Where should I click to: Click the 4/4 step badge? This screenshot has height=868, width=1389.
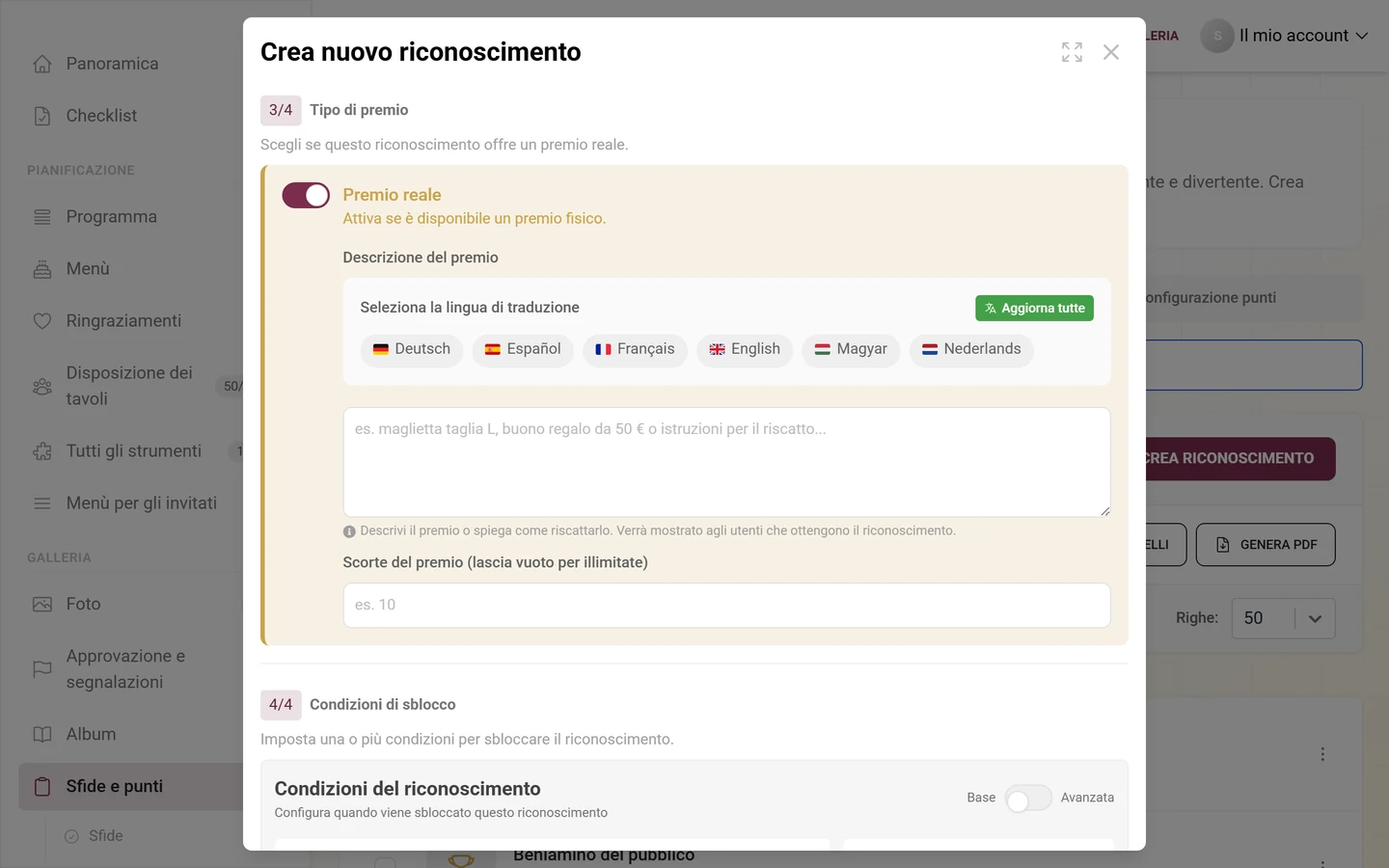click(x=281, y=705)
